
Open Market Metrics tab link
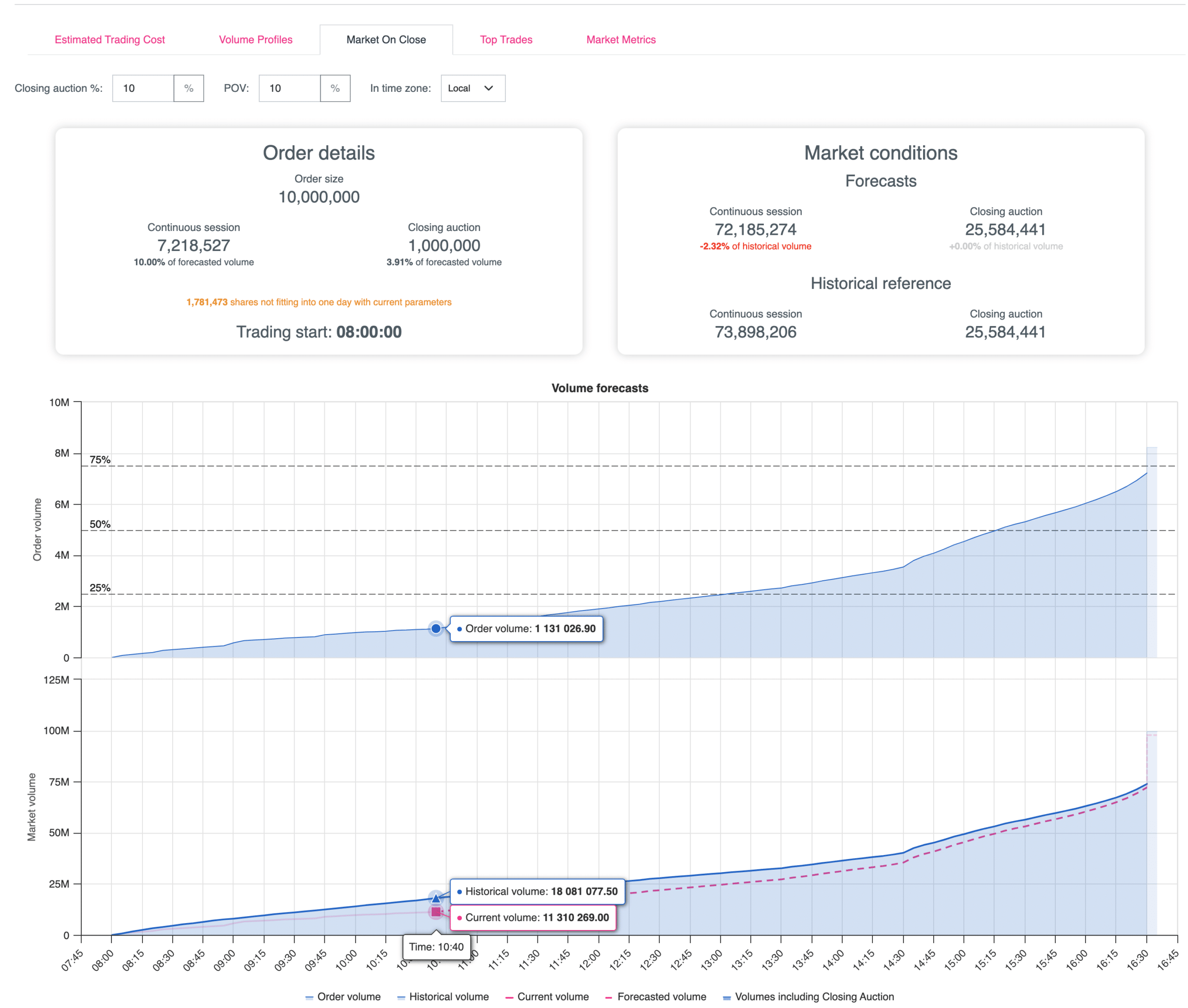pos(621,39)
